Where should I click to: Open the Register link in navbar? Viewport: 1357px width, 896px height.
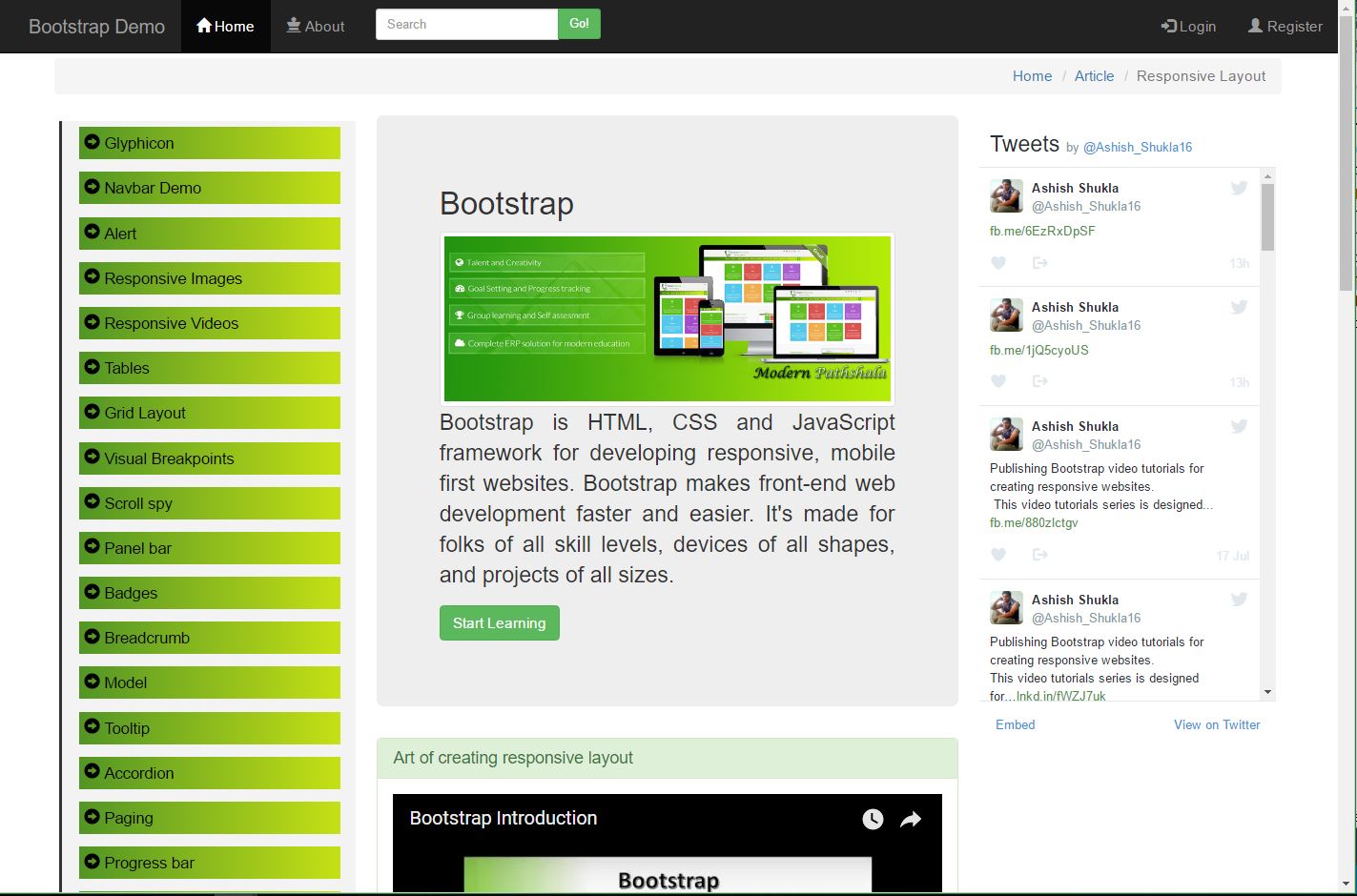click(1285, 27)
